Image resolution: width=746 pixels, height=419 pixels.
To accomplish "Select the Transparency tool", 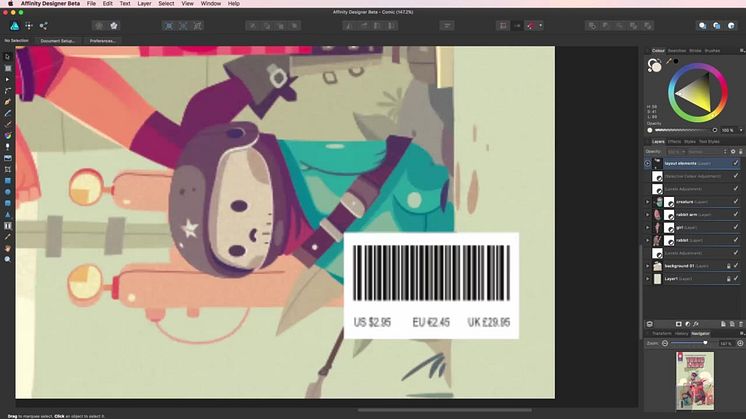I will (7, 147).
